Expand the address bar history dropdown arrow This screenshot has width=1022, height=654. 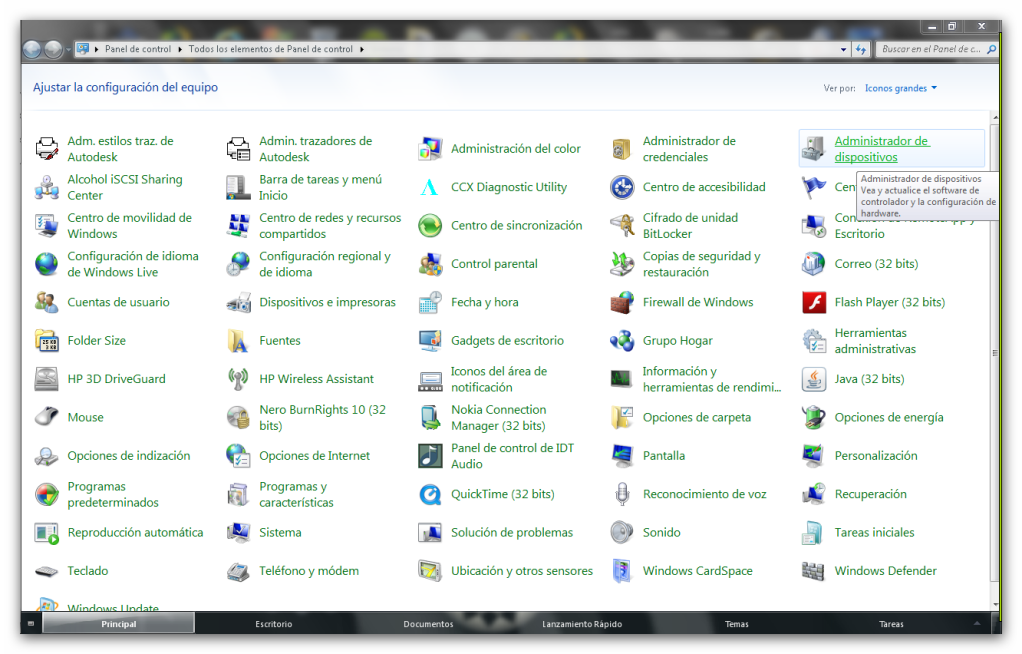click(843, 50)
